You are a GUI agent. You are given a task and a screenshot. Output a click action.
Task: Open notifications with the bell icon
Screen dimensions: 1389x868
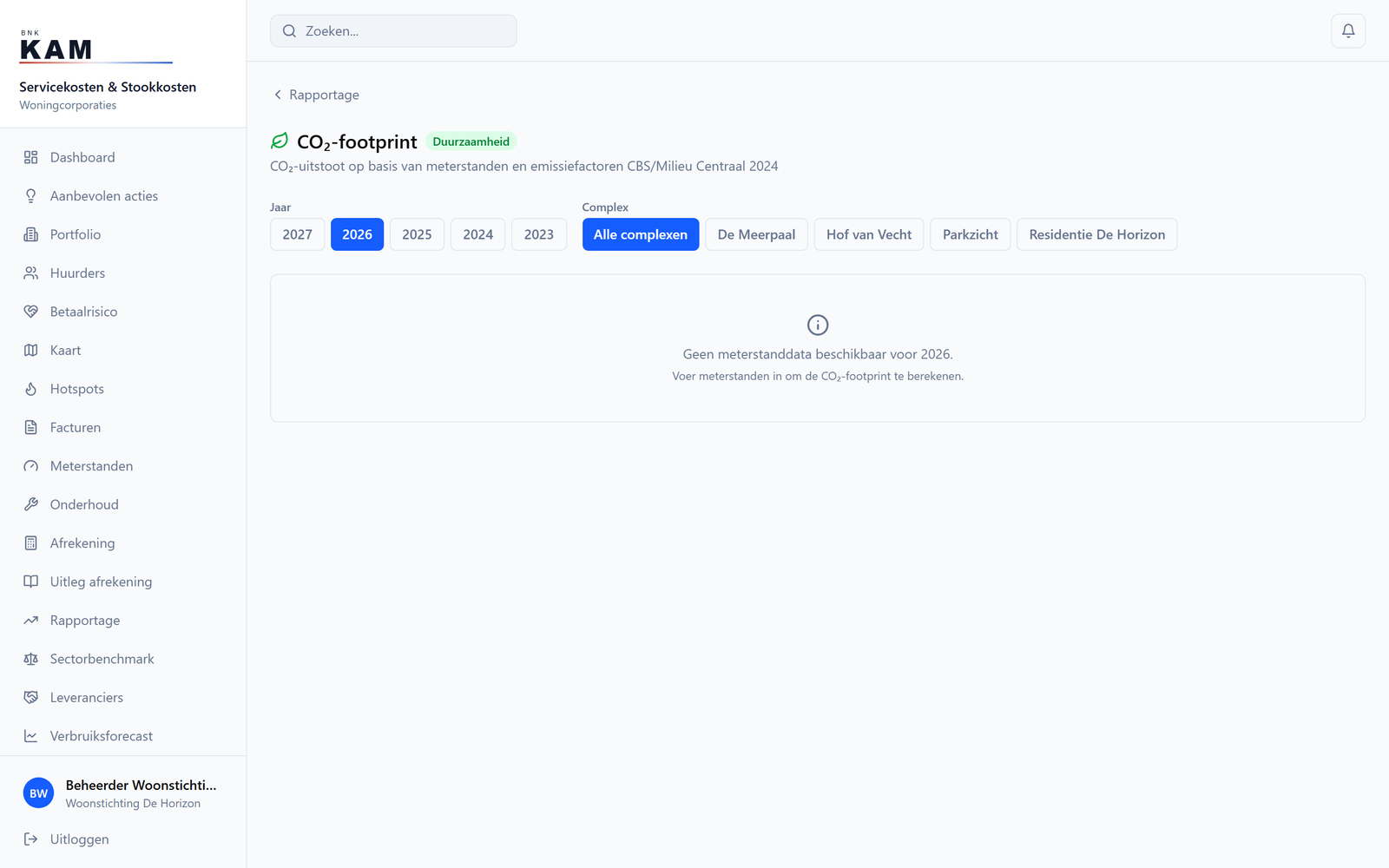(x=1348, y=31)
